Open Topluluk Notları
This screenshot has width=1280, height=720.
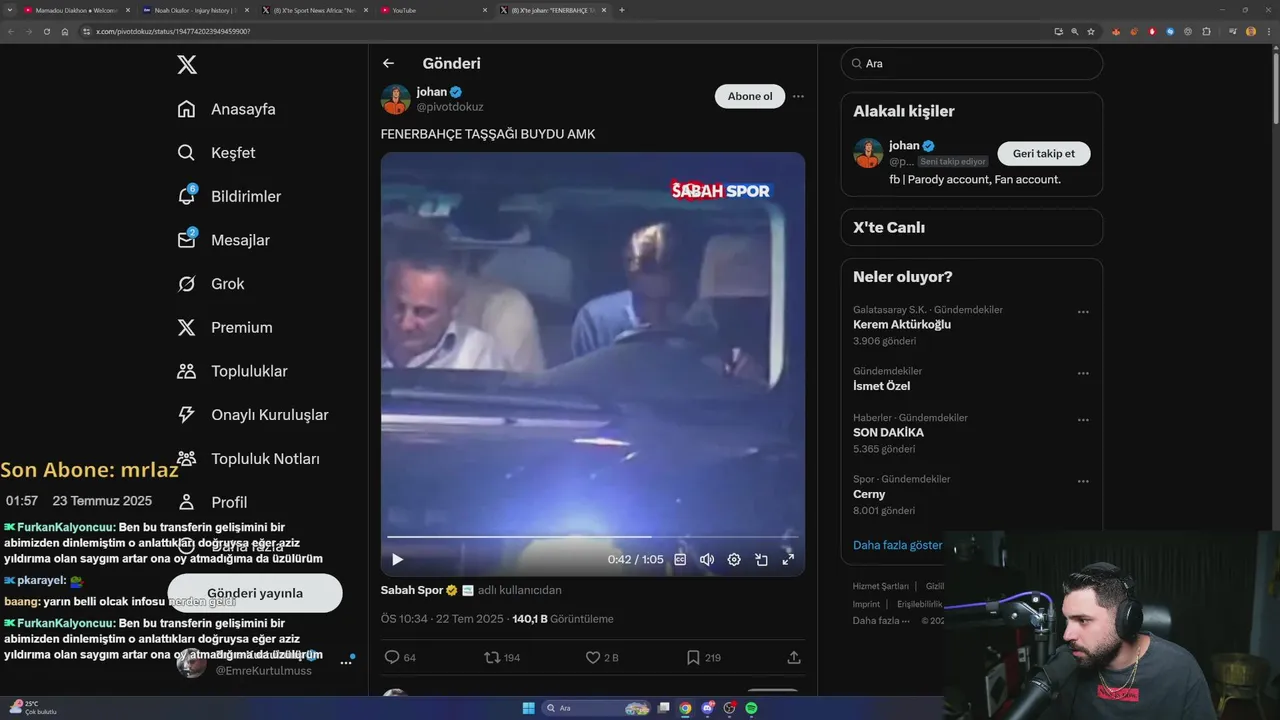tap(248, 459)
